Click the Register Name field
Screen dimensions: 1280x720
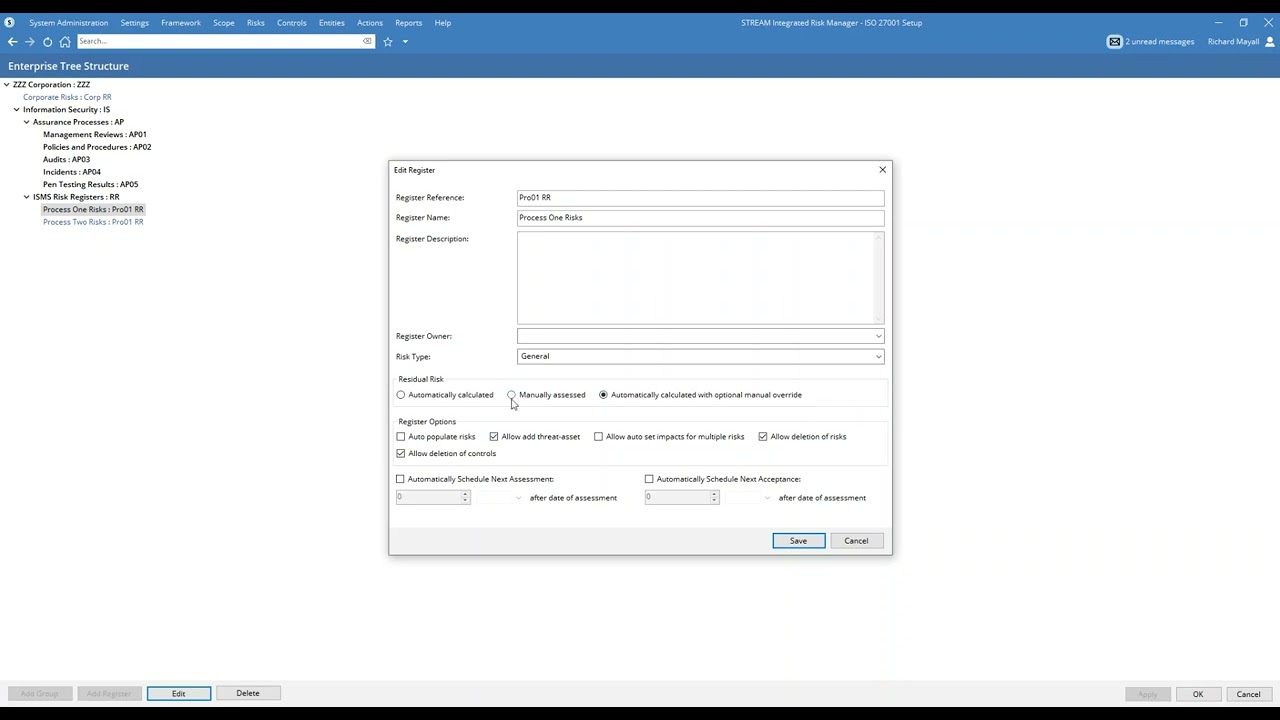click(x=700, y=218)
